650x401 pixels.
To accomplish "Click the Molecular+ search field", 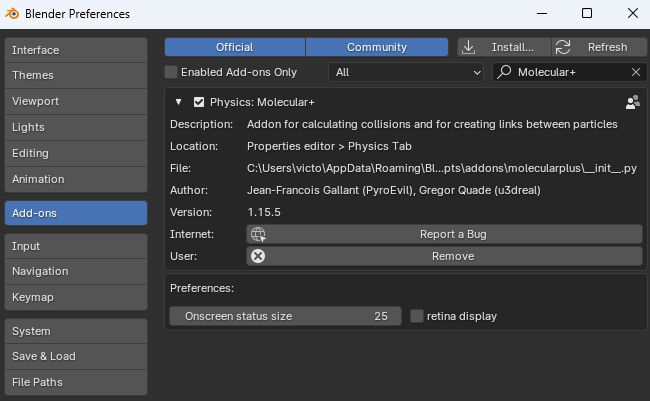I will coord(570,72).
